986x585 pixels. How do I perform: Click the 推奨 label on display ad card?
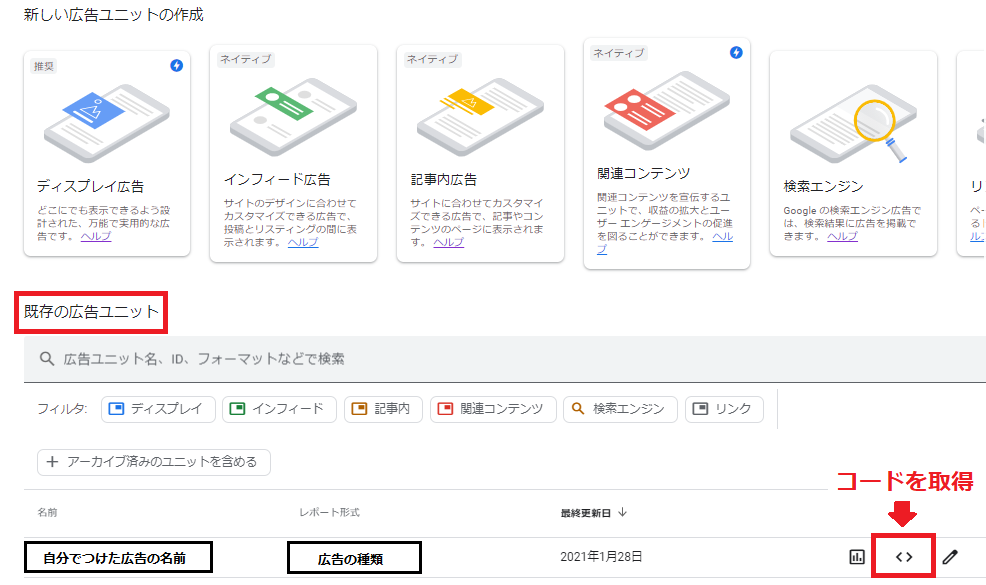(x=43, y=66)
